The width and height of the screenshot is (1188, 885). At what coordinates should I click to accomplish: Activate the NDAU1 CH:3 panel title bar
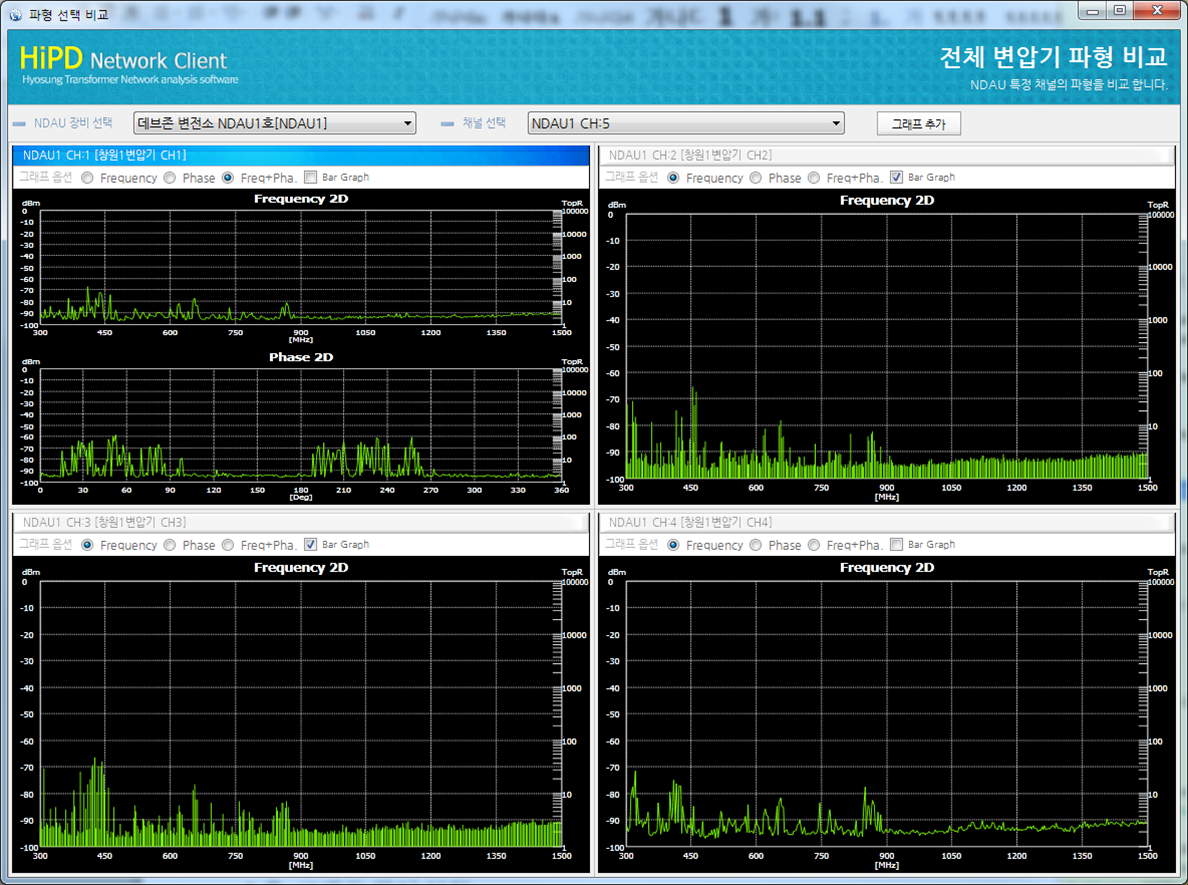(301, 522)
